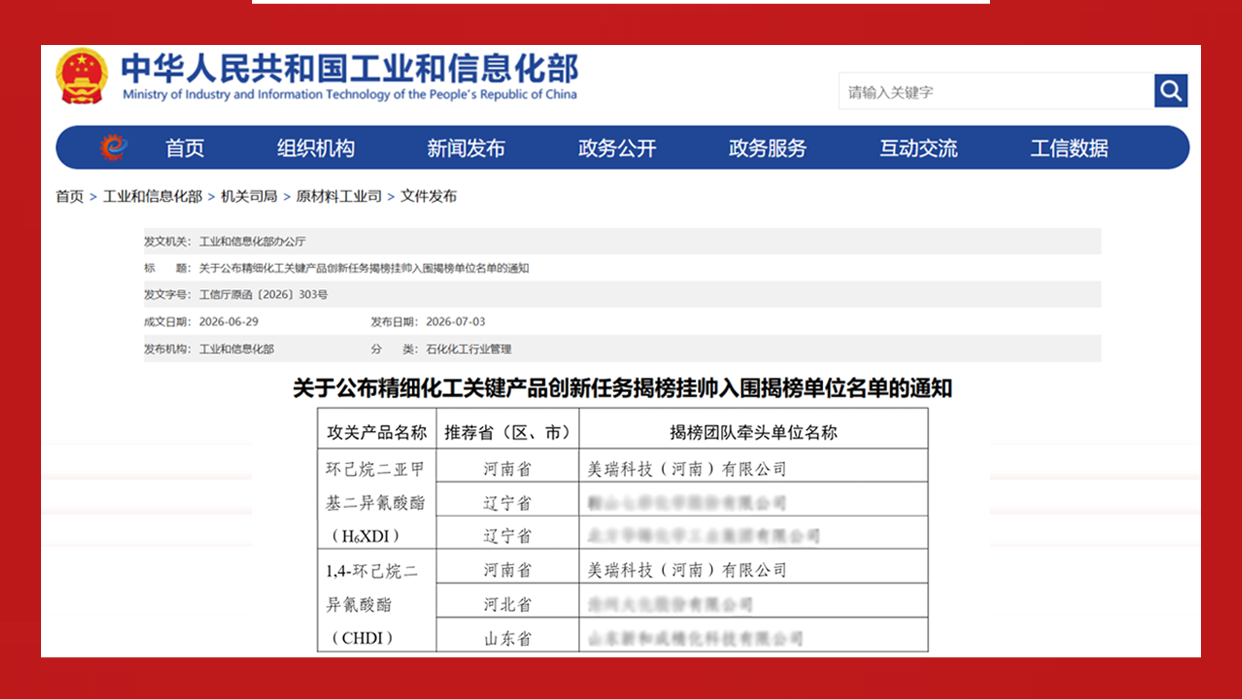Click the 成文日期 value 2026-06-29
Image resolution: width=1242 pixels, height=699 pixels.
pyautogui.click(x=229, y=322)
